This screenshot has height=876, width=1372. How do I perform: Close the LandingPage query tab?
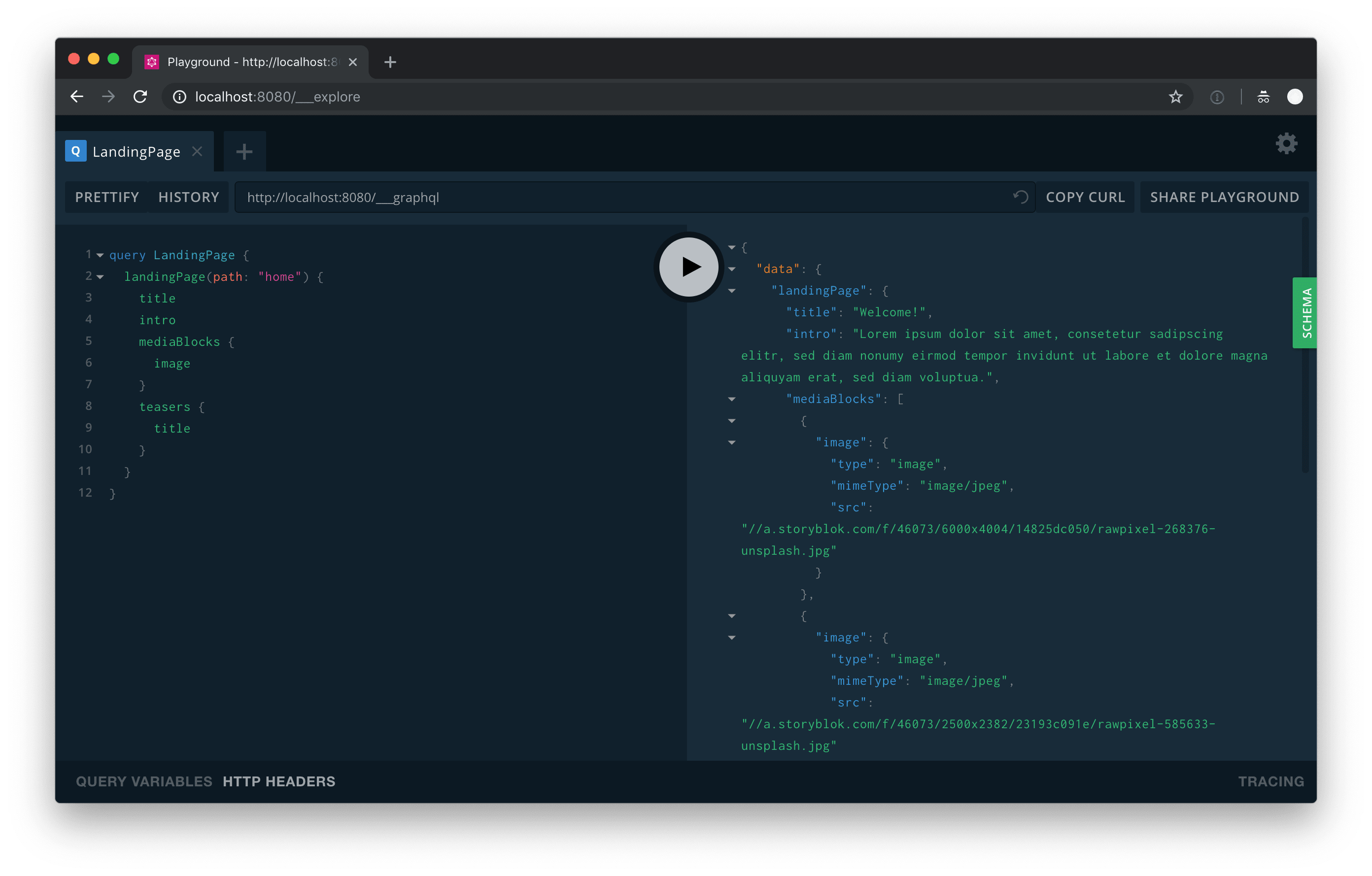click(x=197, y=152)
